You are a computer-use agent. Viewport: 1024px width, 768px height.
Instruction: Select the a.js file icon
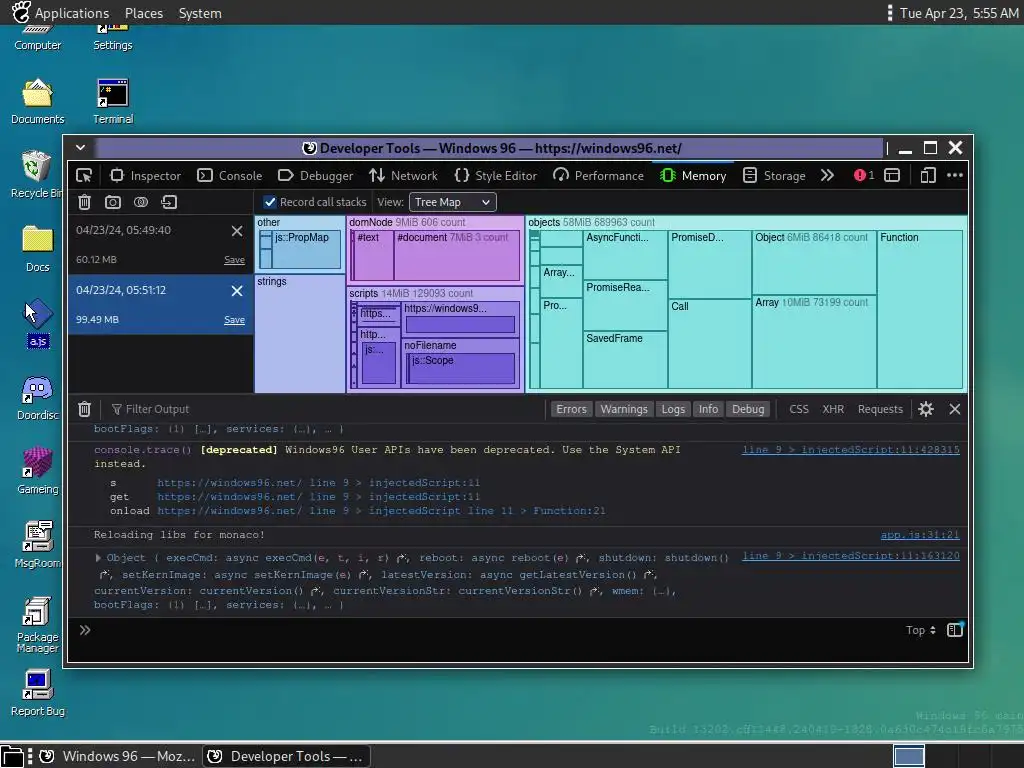[x=38, y=323]
